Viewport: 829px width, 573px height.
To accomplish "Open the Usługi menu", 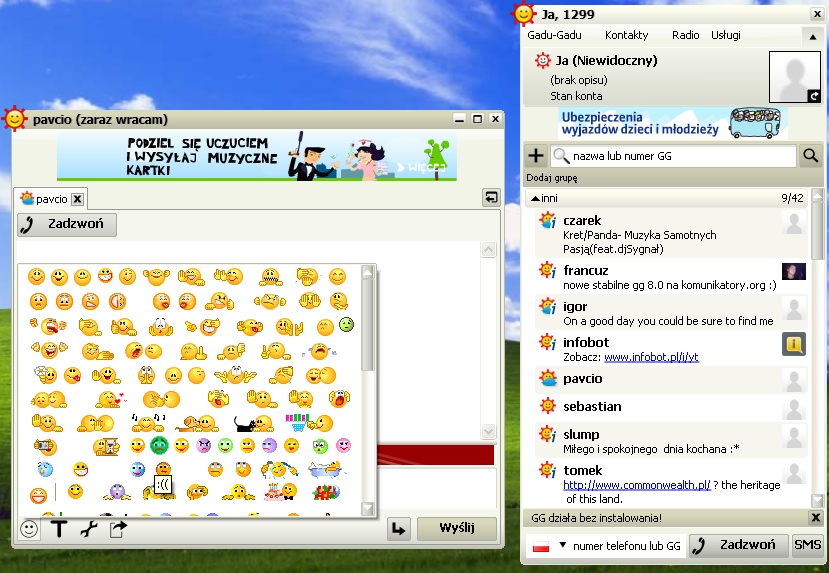I will [725, 35].
